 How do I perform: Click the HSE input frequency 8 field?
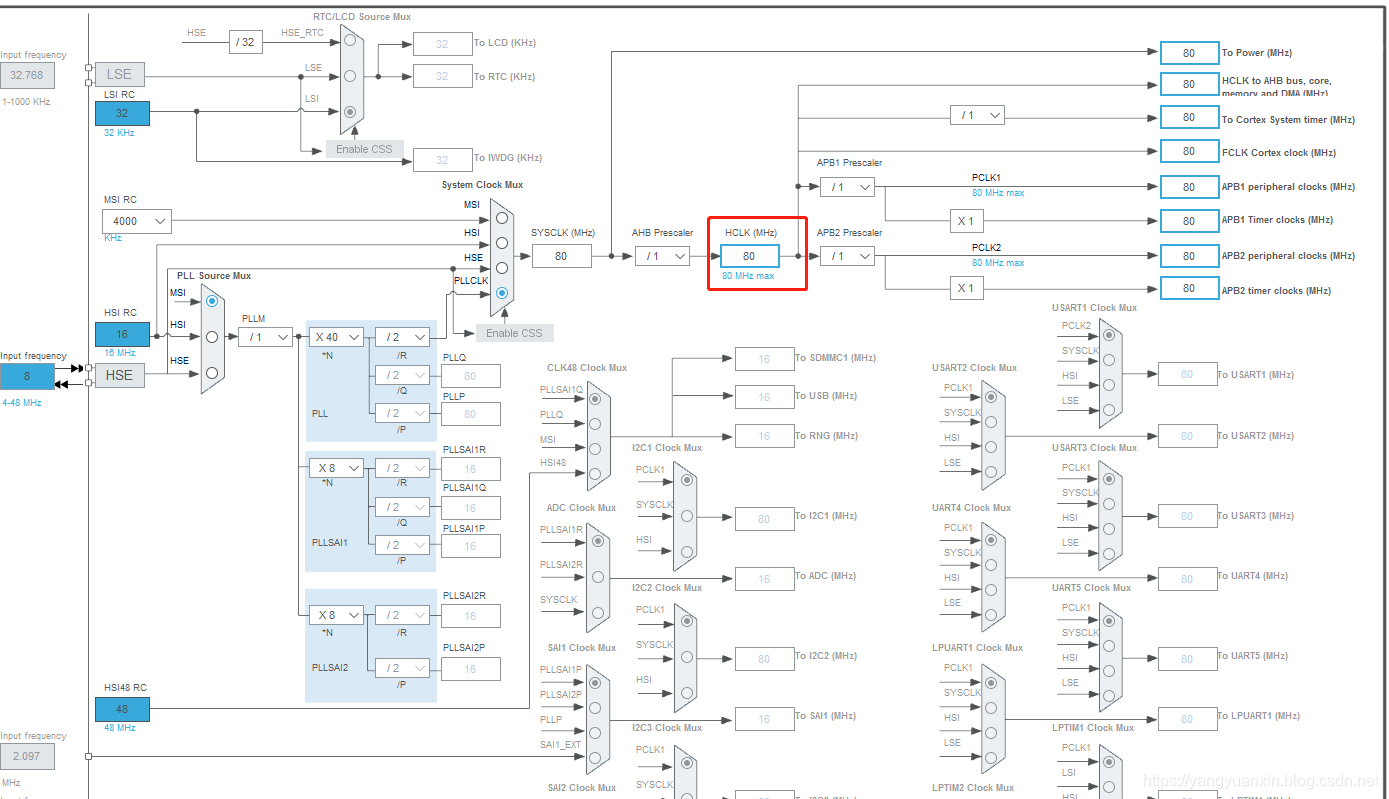(27, 376)
